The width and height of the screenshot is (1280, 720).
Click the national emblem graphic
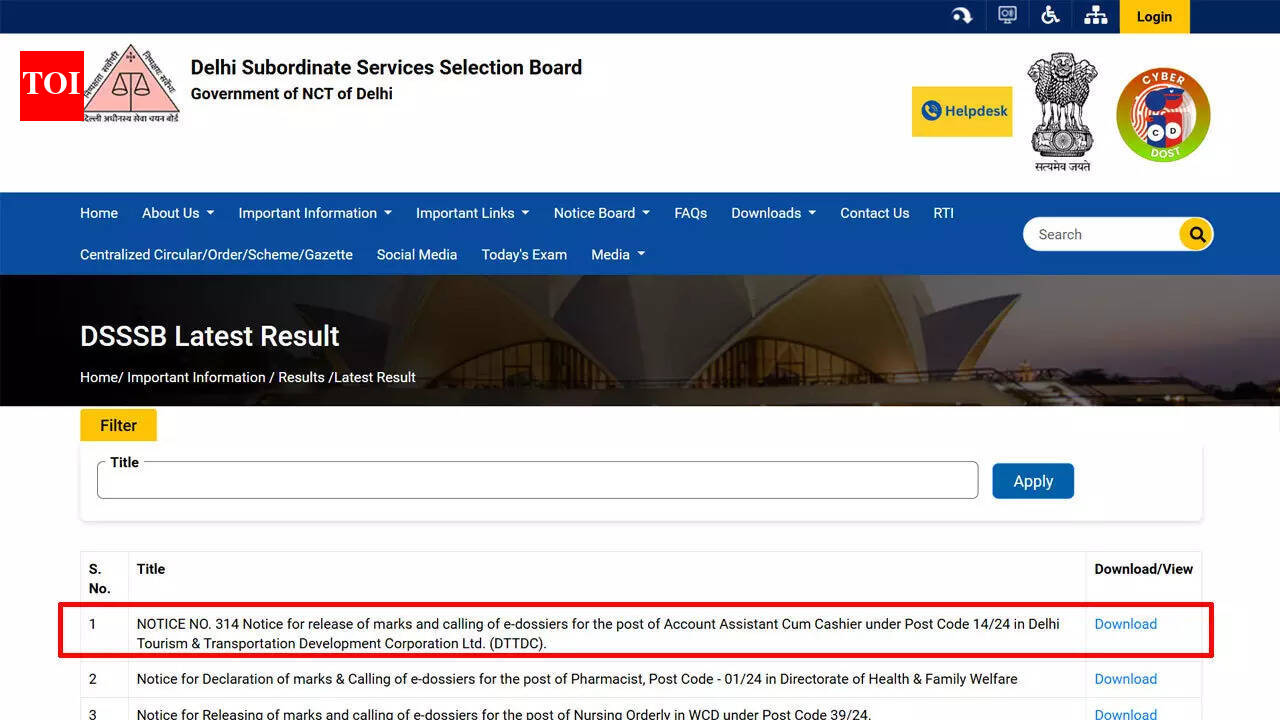pyautogui.click(x=1062, y=110)
